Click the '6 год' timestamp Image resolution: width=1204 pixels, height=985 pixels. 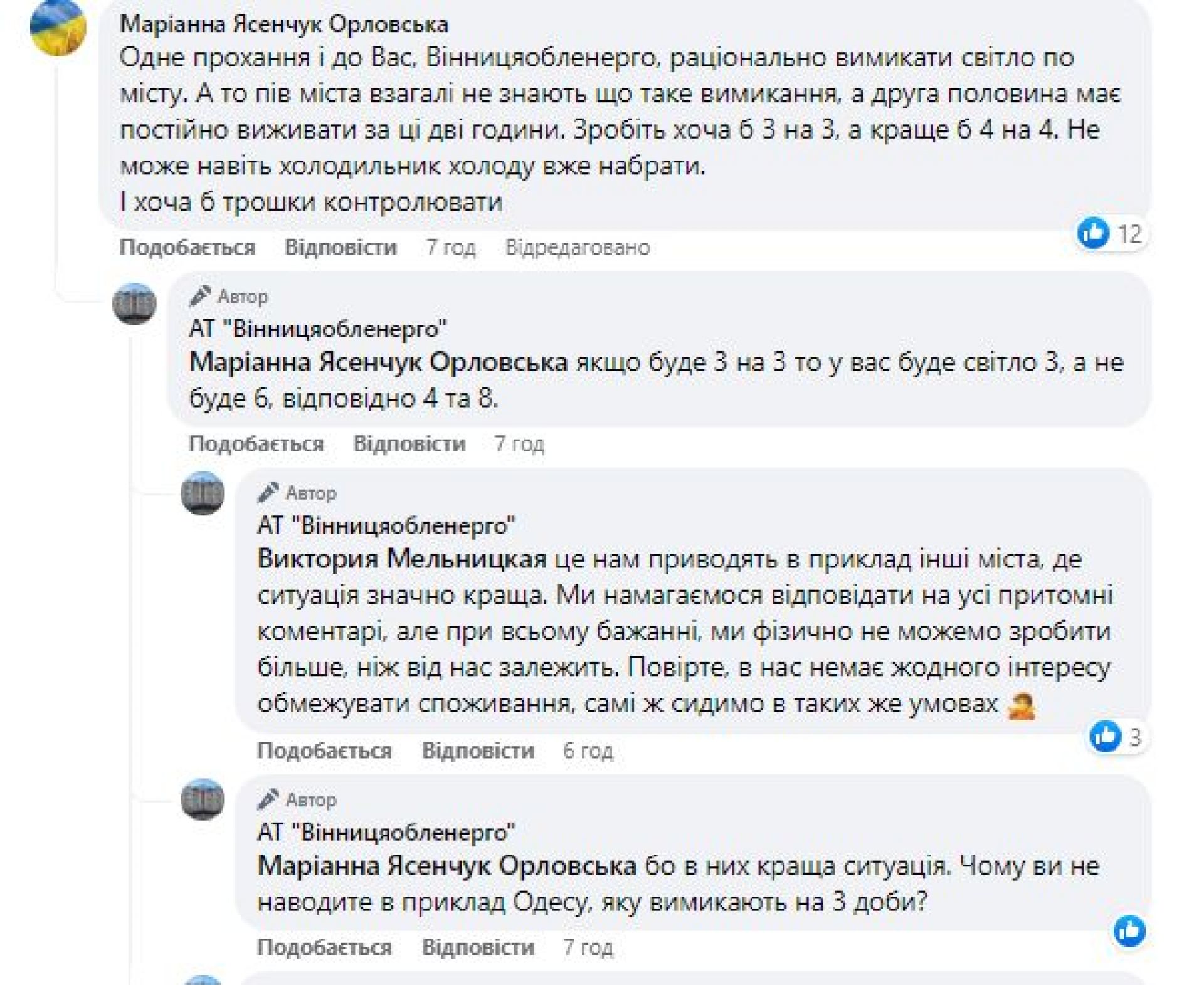coord(588,751)
